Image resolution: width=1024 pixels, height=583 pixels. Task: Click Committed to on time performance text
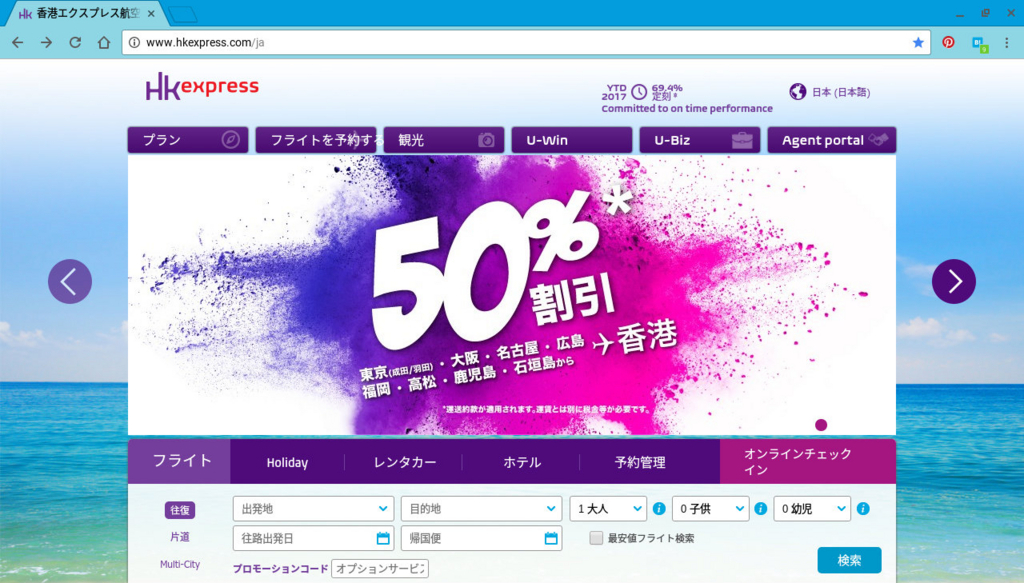687,108
